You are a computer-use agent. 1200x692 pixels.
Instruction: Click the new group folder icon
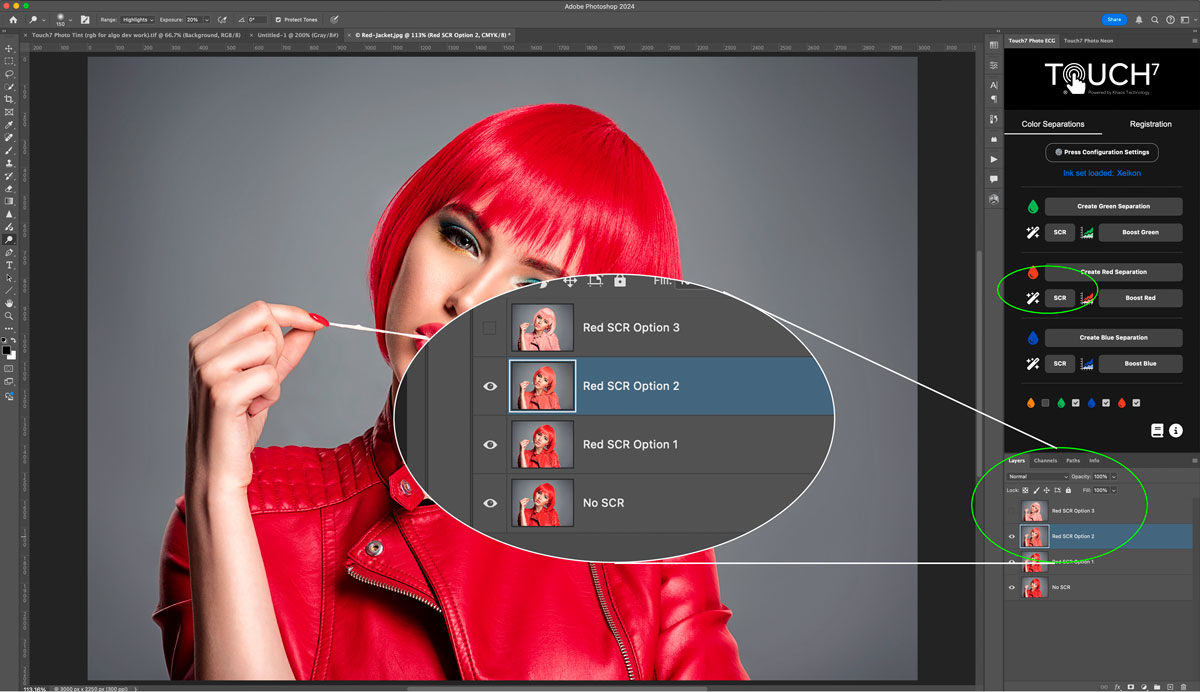pyautogui.click(x=1157, y=687)
